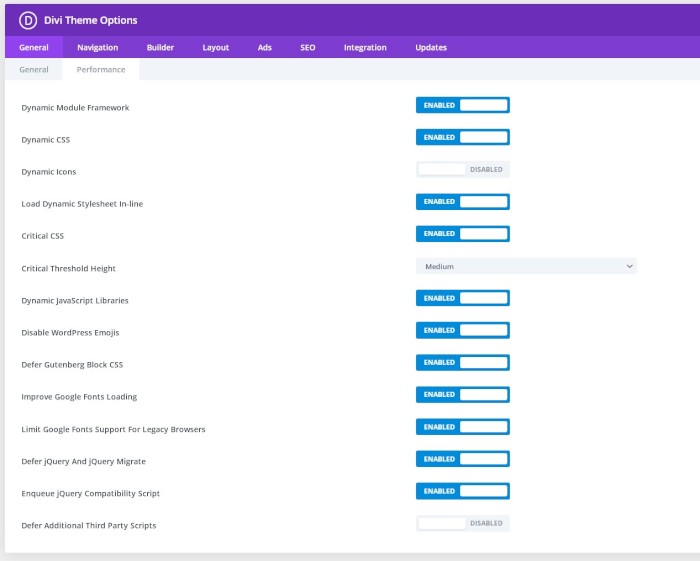This screenshot has height=561, width=700.
Task: Select the General sub-tab
Action: tap(34, 70)
